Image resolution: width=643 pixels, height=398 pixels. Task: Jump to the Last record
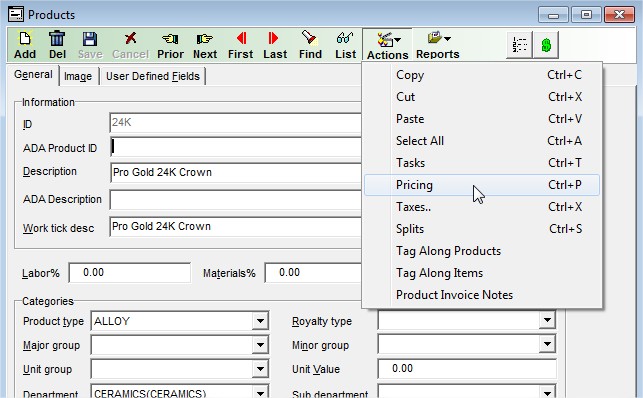point(275,45)
